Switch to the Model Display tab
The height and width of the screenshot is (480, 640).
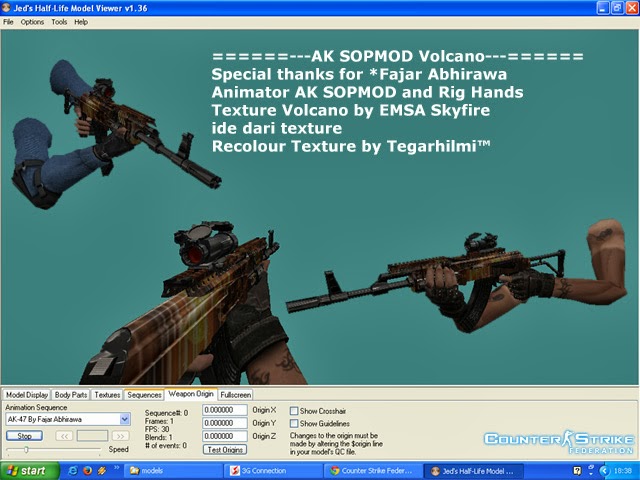click(27, 395)
